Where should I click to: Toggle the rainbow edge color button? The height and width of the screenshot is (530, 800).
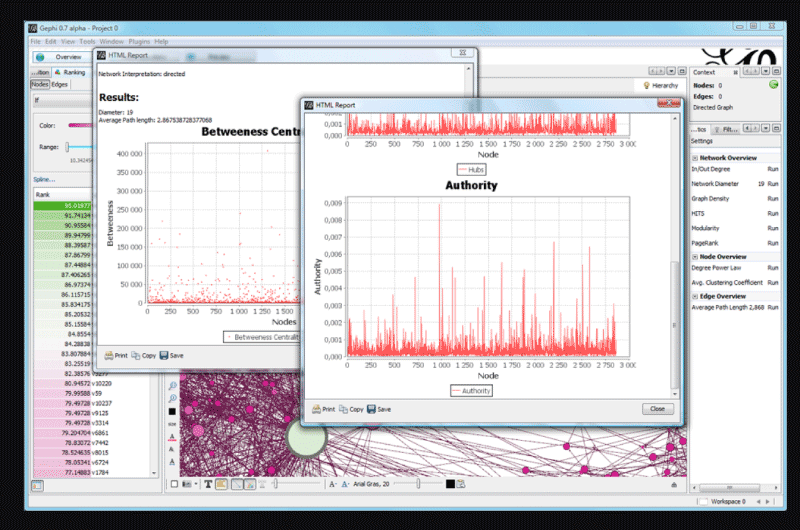click(x=249, y=484)
